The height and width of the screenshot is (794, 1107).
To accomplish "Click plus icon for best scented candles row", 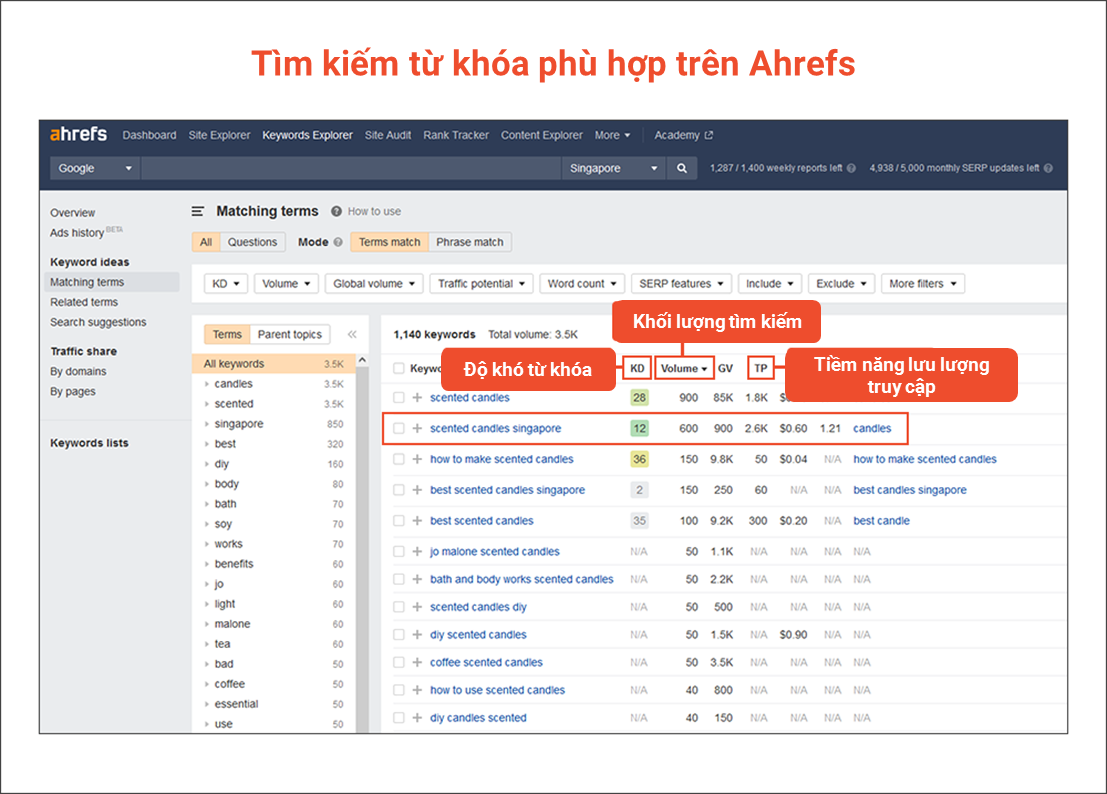I will tap(417, 521).
